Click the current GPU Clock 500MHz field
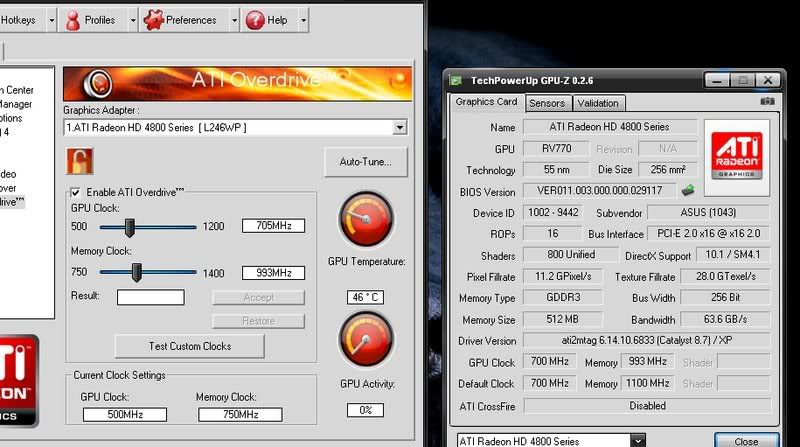The width and height of the screenshot is (800, 447). pos(125,414)
